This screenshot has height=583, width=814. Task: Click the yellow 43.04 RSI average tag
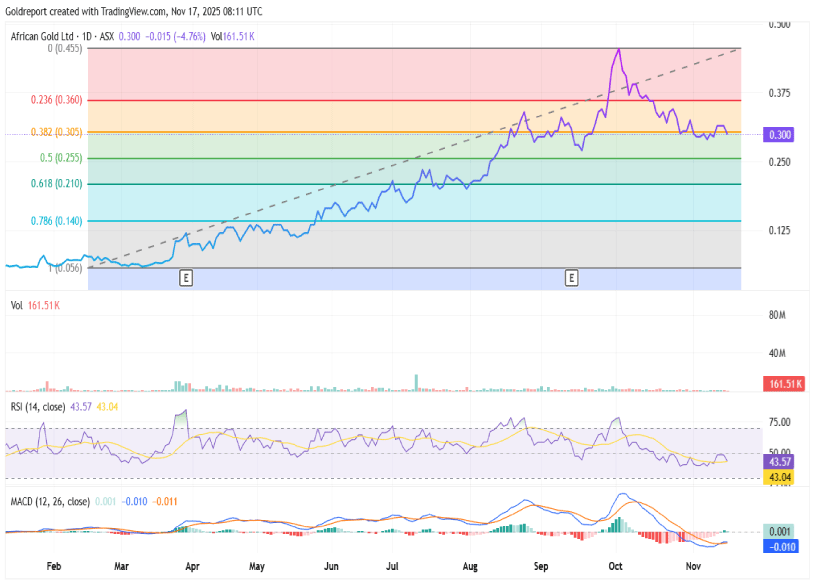click(x=779, y=477)
